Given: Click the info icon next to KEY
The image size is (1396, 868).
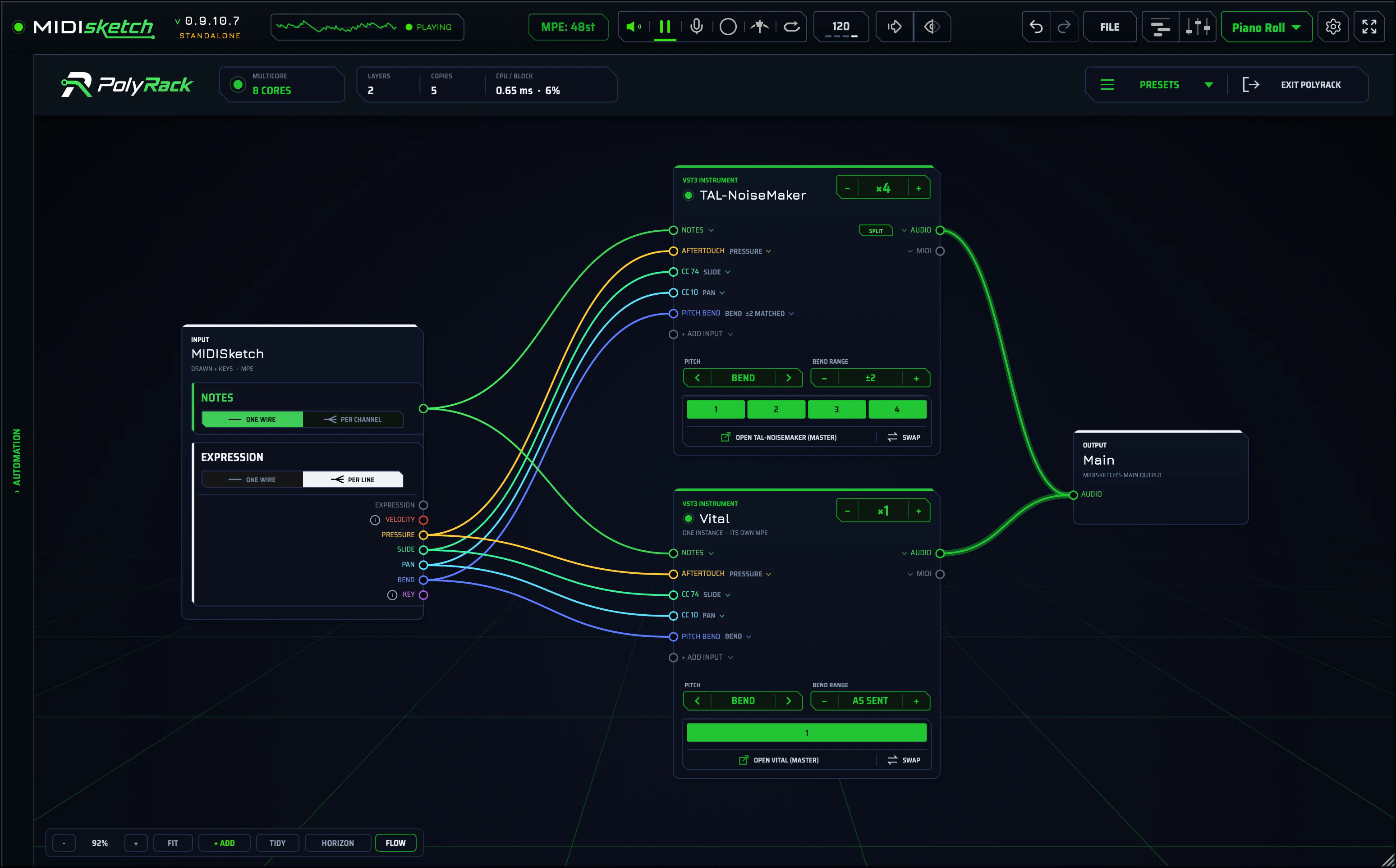Looking at the screenshot, I should (x=392, y=595).
